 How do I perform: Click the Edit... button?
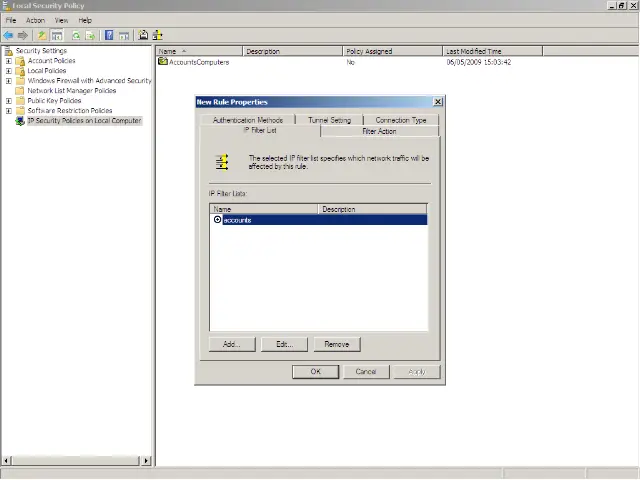coord(284,344)
